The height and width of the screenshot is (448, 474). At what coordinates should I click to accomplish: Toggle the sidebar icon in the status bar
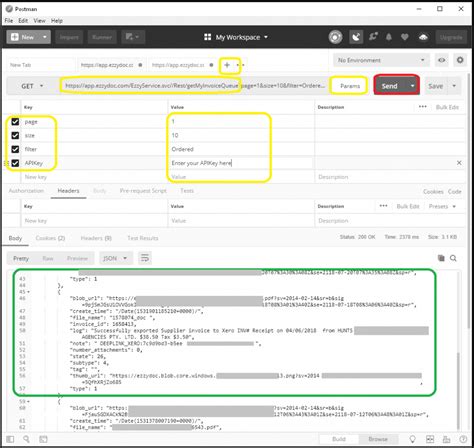[x=10, y=439]
